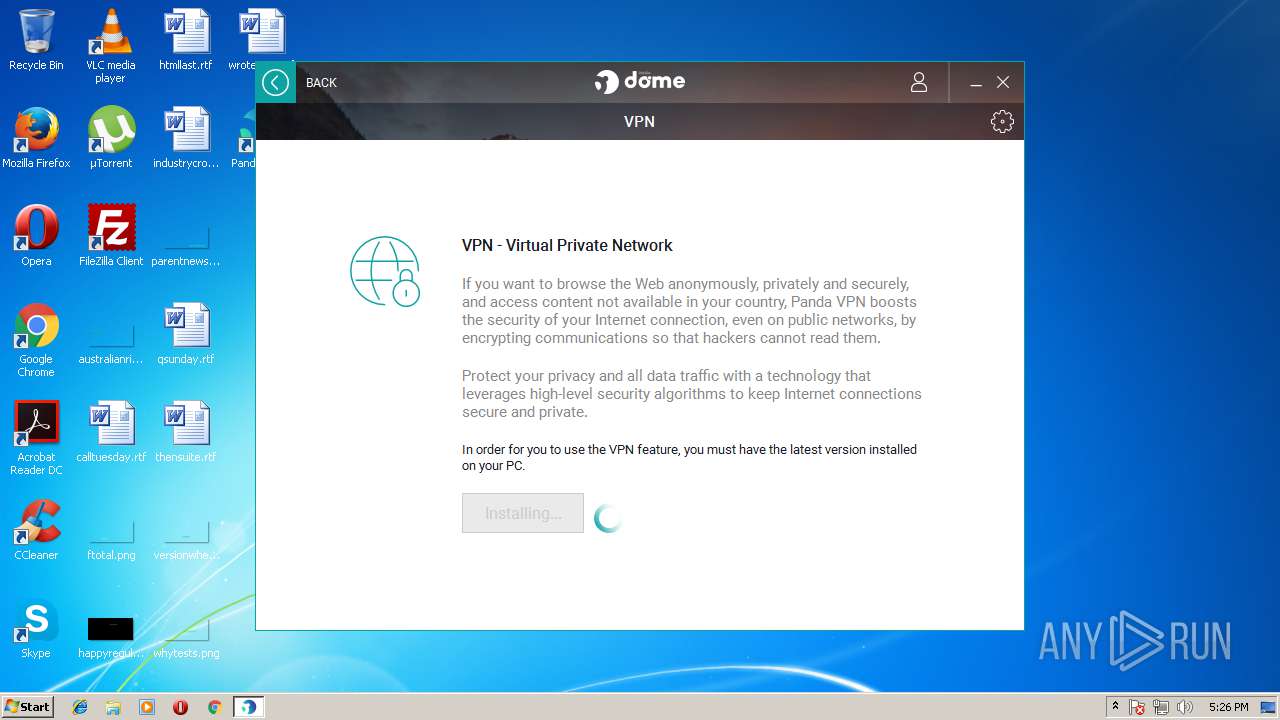Select the µTorrent desktop shortcut
This screenshot has height=720, width=1280.
coord(111,138)
